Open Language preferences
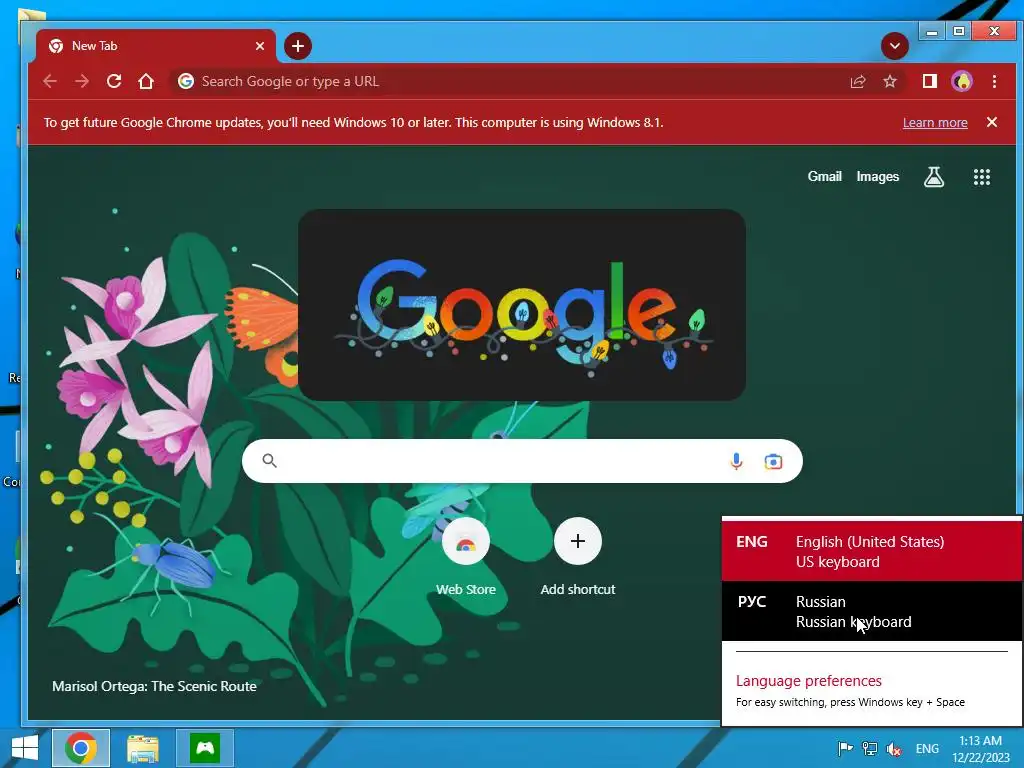The height and width of the screenshot is (768, 1024). coord(808,680)
